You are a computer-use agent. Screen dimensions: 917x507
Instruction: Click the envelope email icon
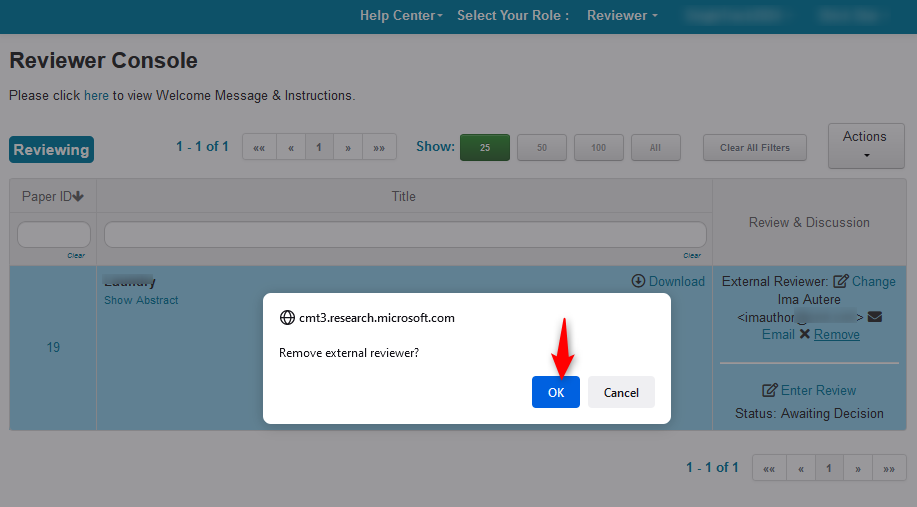click(875, 317)
